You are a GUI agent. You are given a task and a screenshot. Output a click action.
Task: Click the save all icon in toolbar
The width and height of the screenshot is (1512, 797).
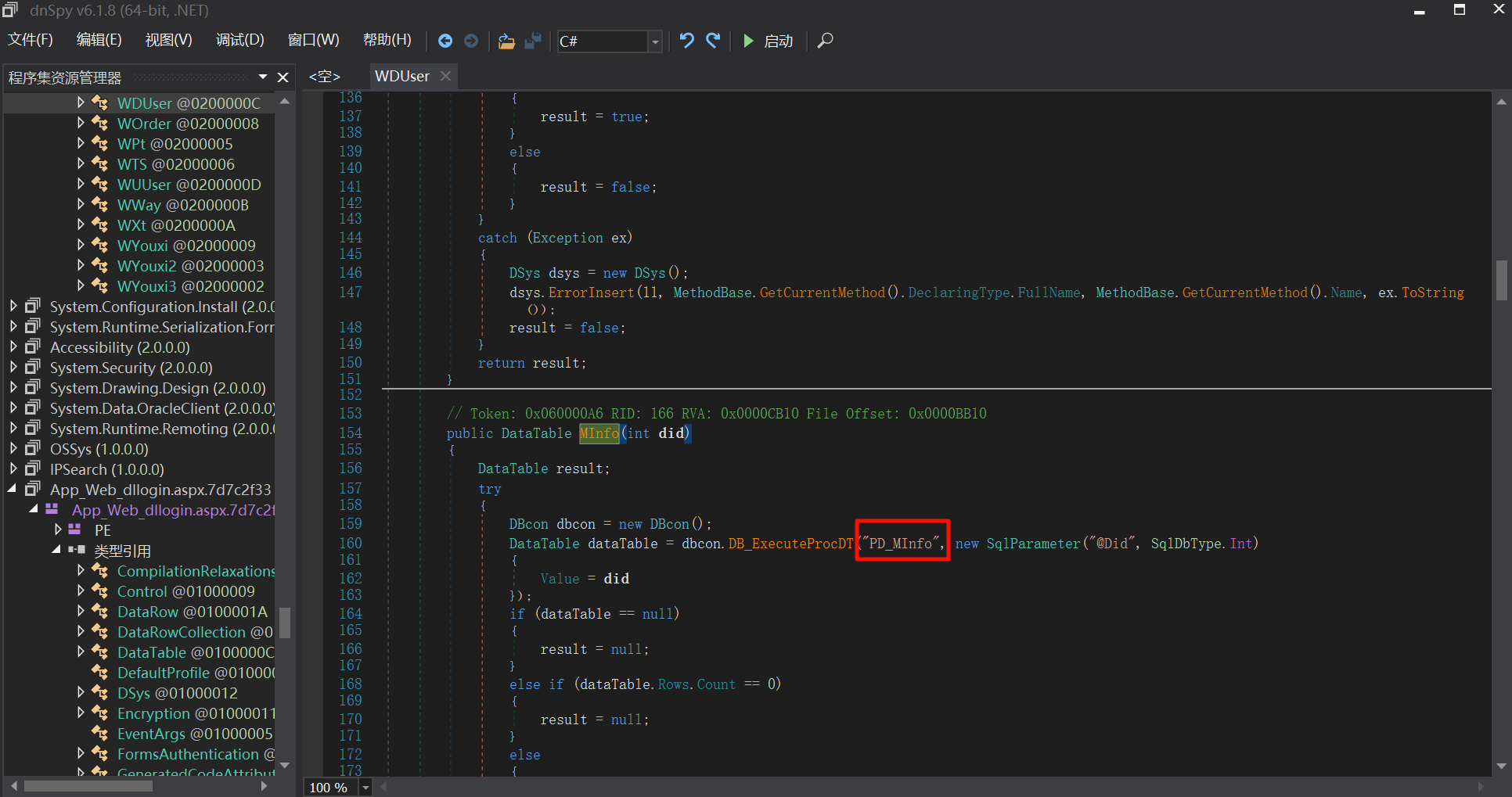[533, 41]
